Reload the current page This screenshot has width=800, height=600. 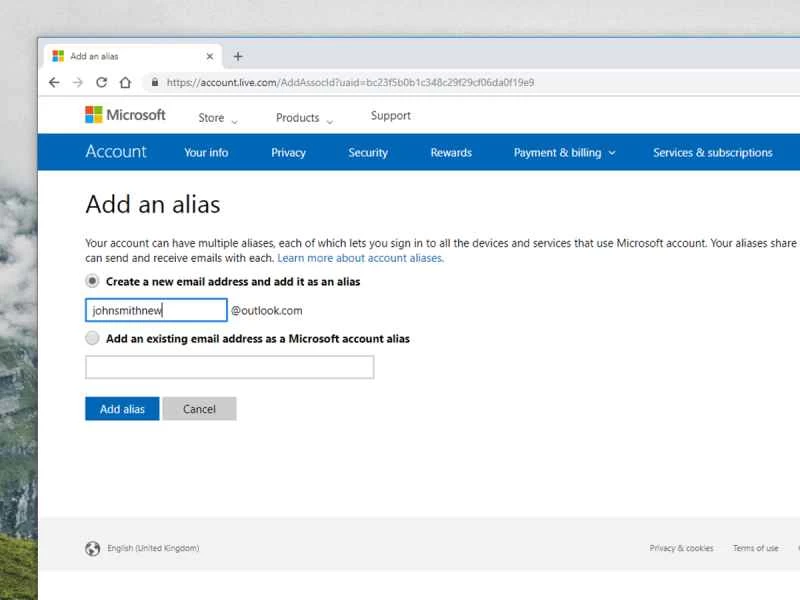click(x=101, y=83)
